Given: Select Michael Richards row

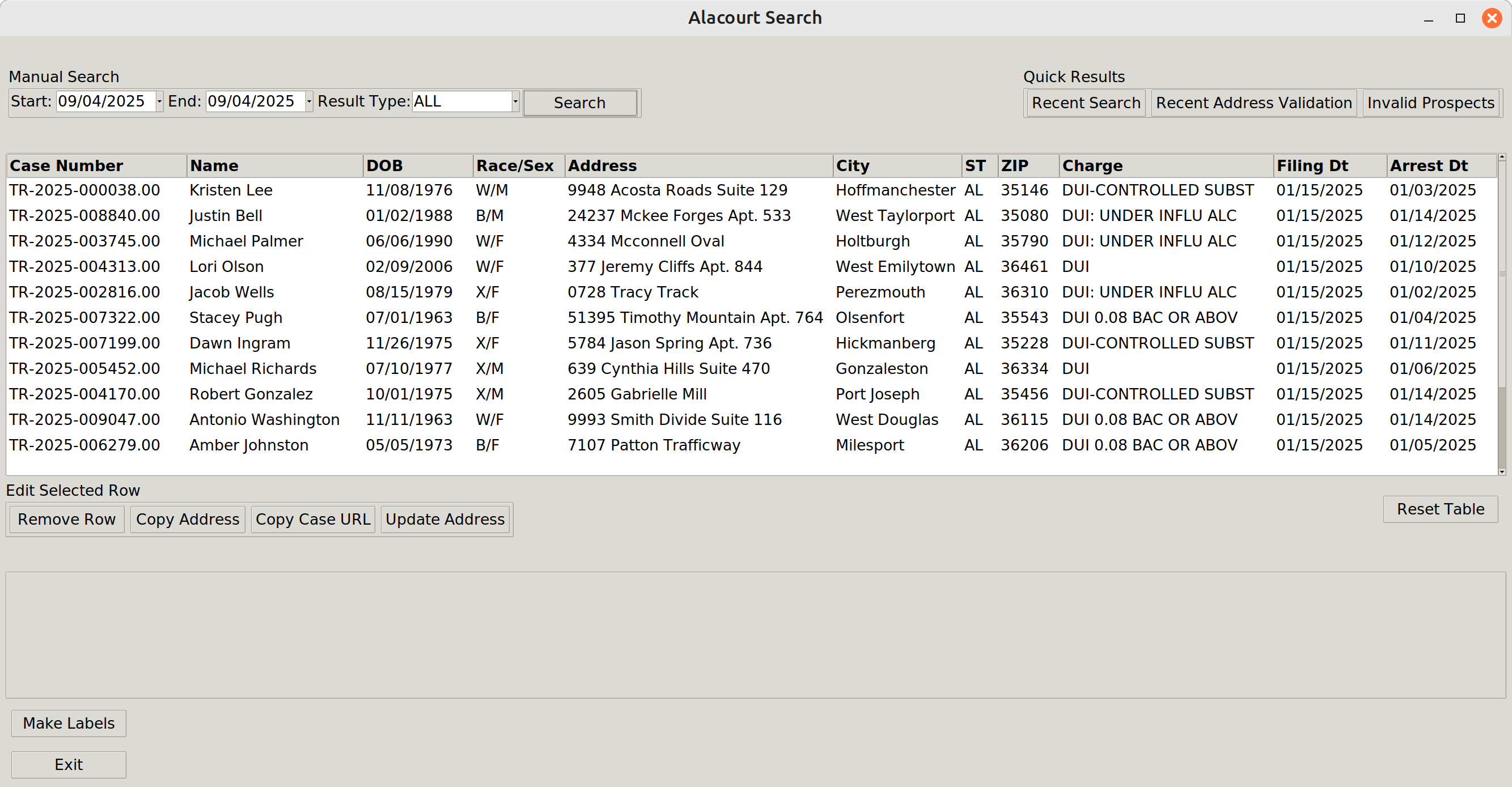Looking at the screenshot, I should click(751, 369).
